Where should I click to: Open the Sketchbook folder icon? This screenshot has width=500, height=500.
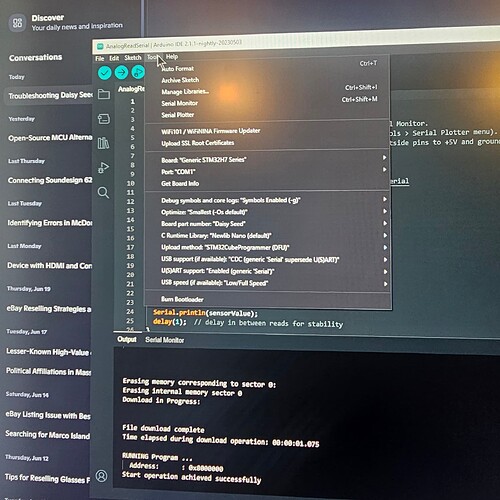(104, 94)
